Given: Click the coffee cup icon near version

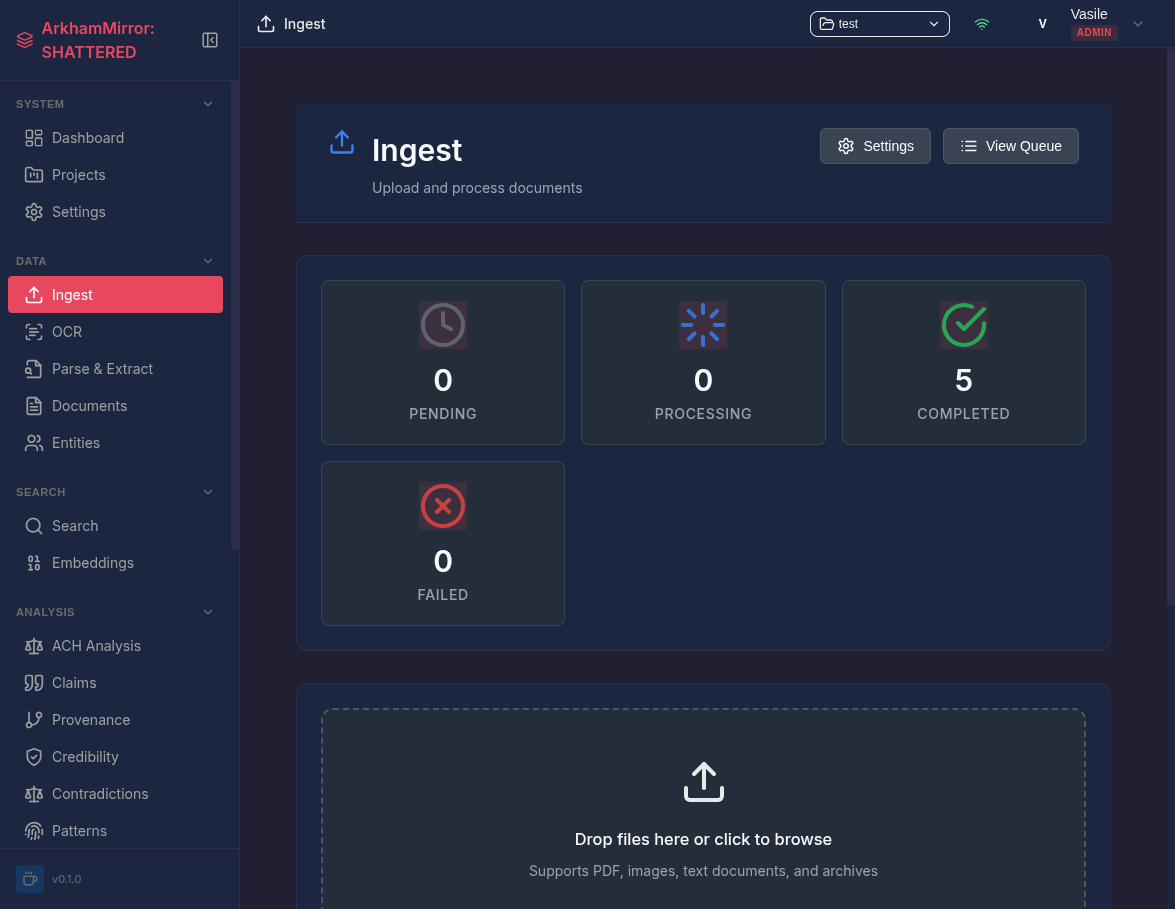Looking at the screenshot, I should [30, 879].
